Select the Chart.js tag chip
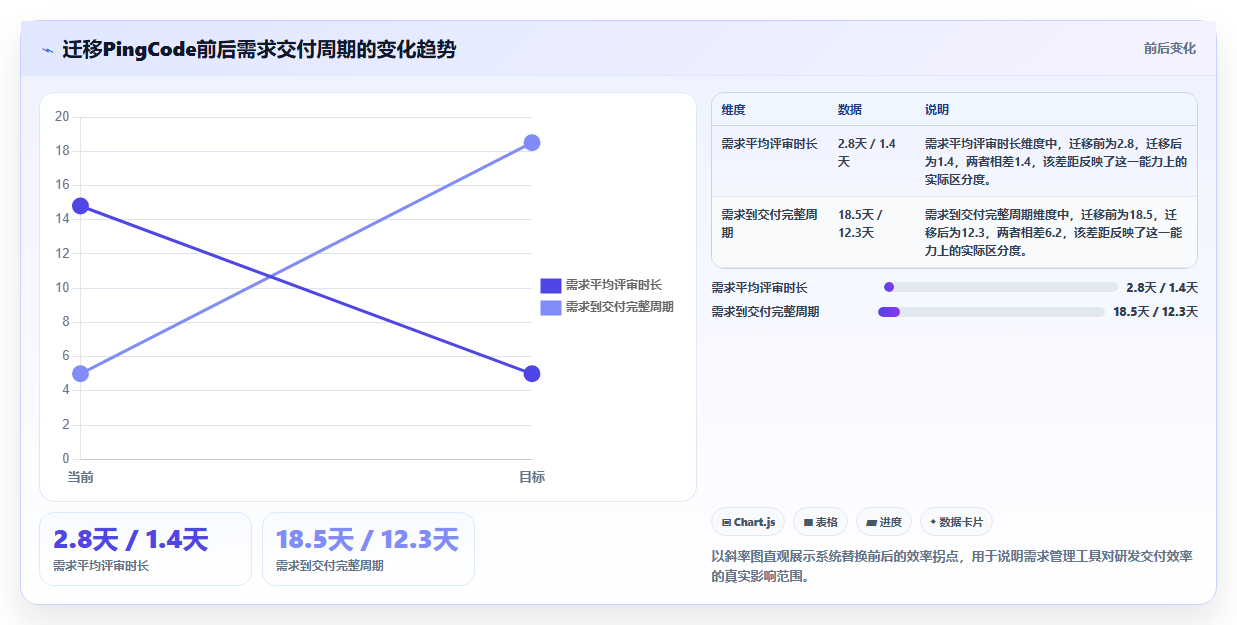Viewport: 1237px width, 625px height. tap(748, 522)
